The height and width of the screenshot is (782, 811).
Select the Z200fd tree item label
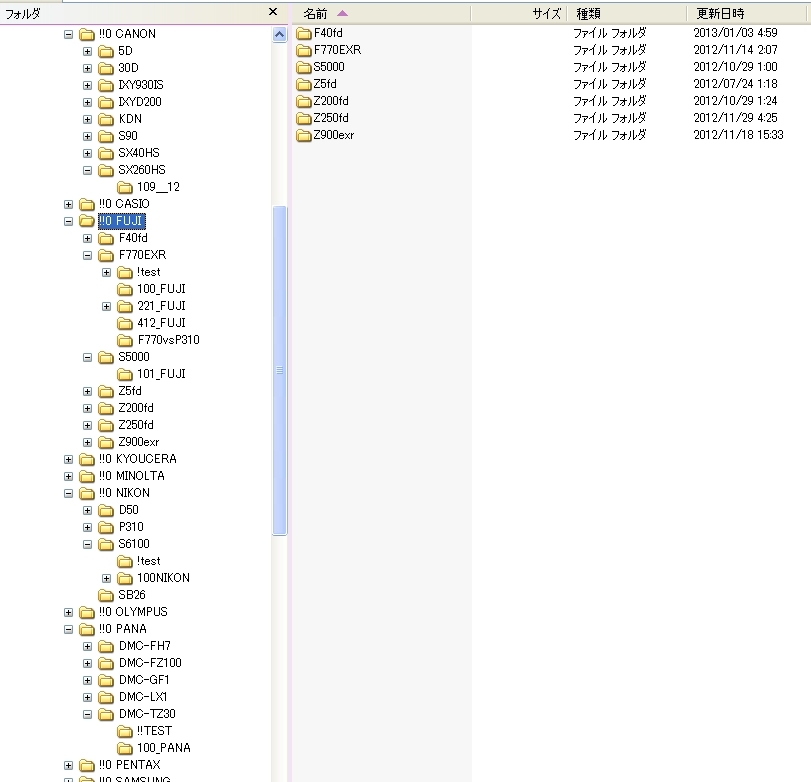coord(136,408)
